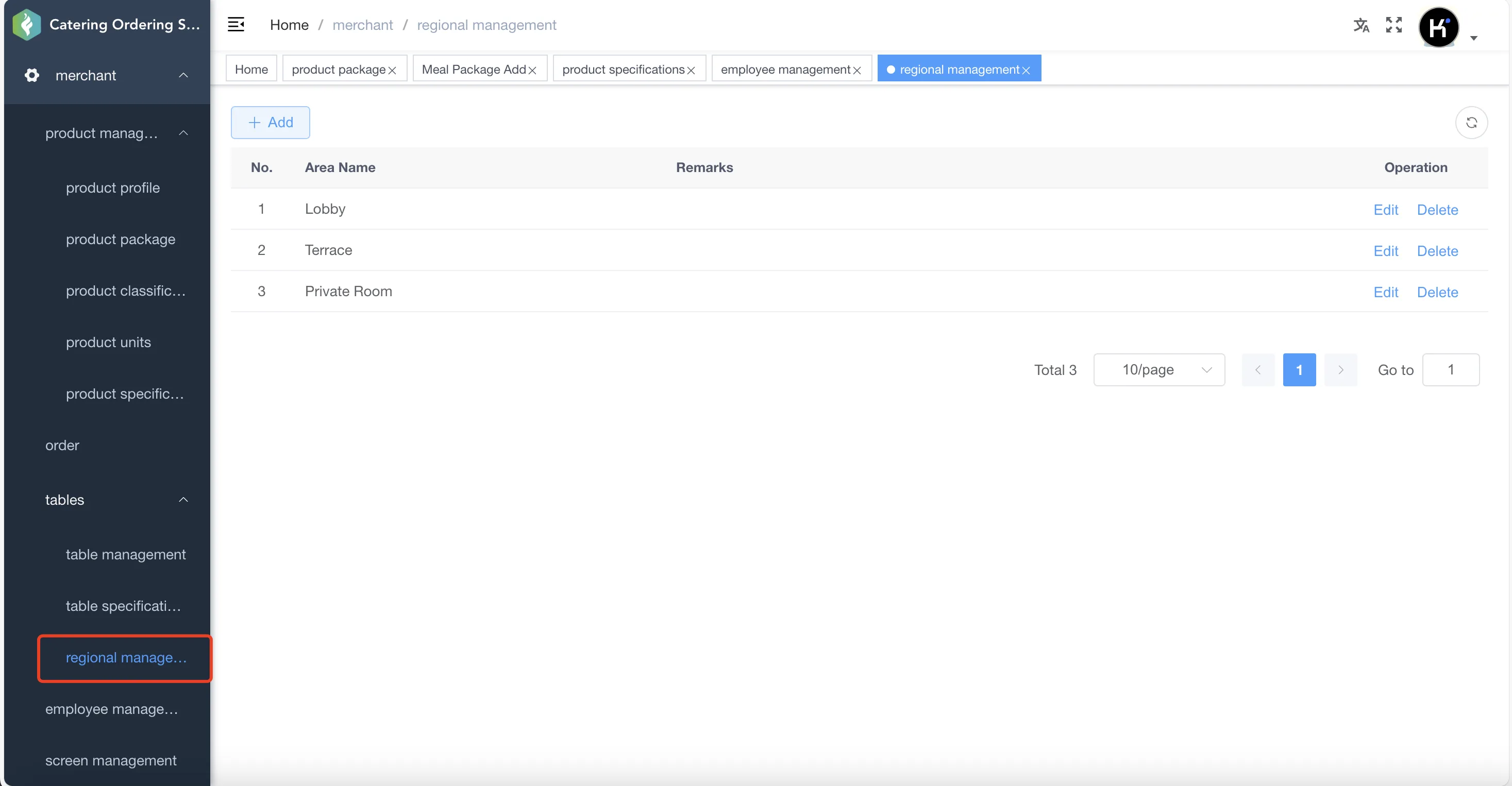Collapse the sidebar with hamburger icon
This screenshot has height=786, width=1512.
tap(236, 25)
